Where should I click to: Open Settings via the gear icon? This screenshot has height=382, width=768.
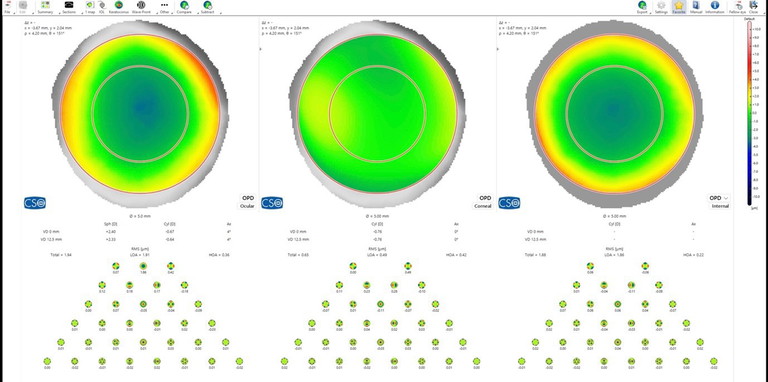coord(661,6)
